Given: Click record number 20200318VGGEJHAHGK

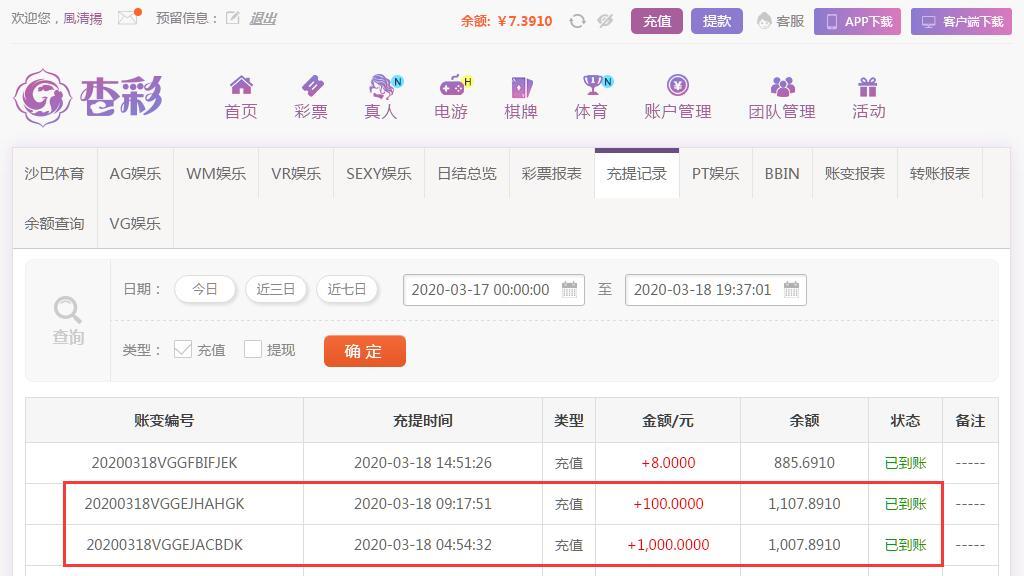Looking at the screenshot, I should [x=165, y=504].
